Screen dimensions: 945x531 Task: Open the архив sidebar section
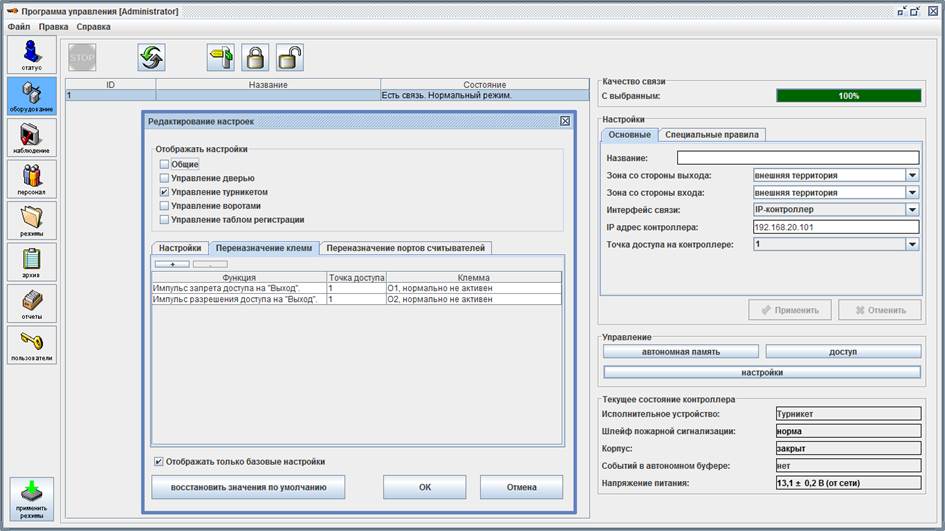click(32, 261)
